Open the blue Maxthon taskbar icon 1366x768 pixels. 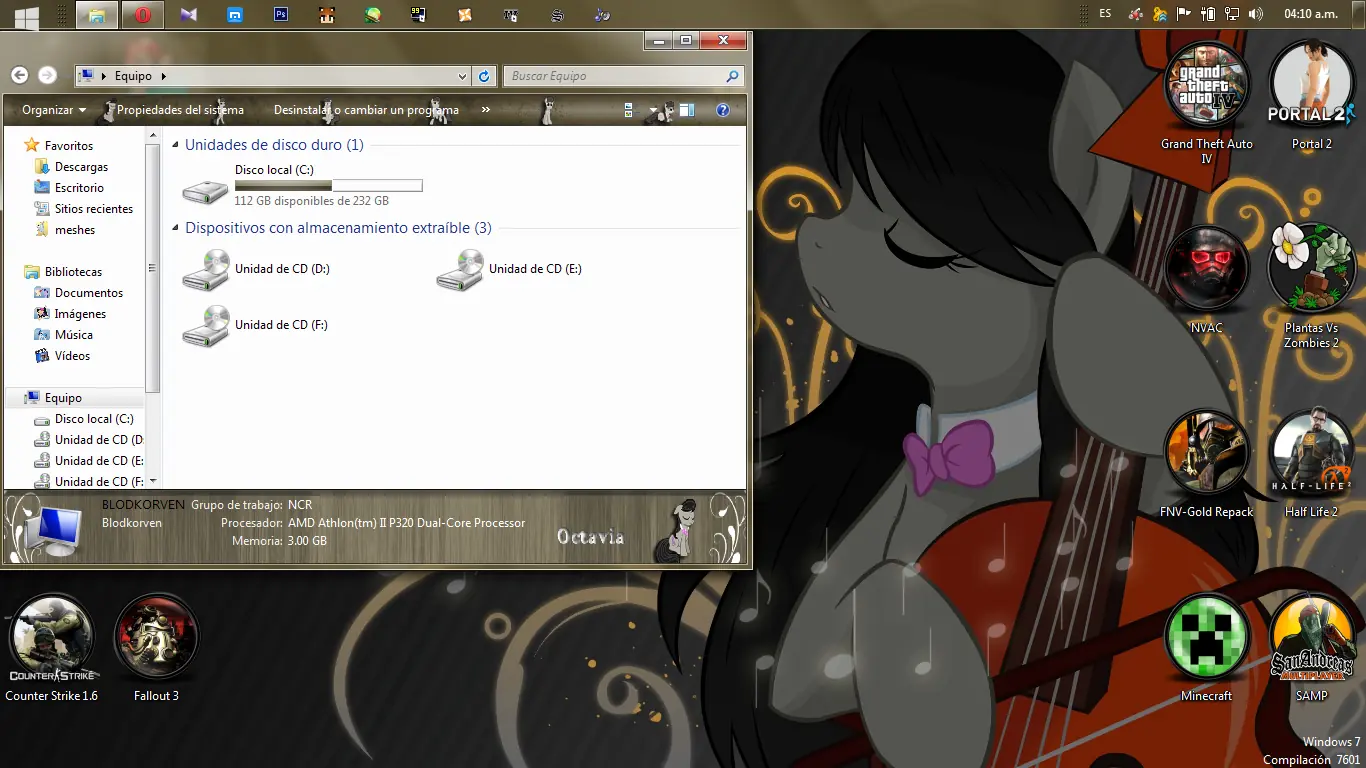[235, 15]
